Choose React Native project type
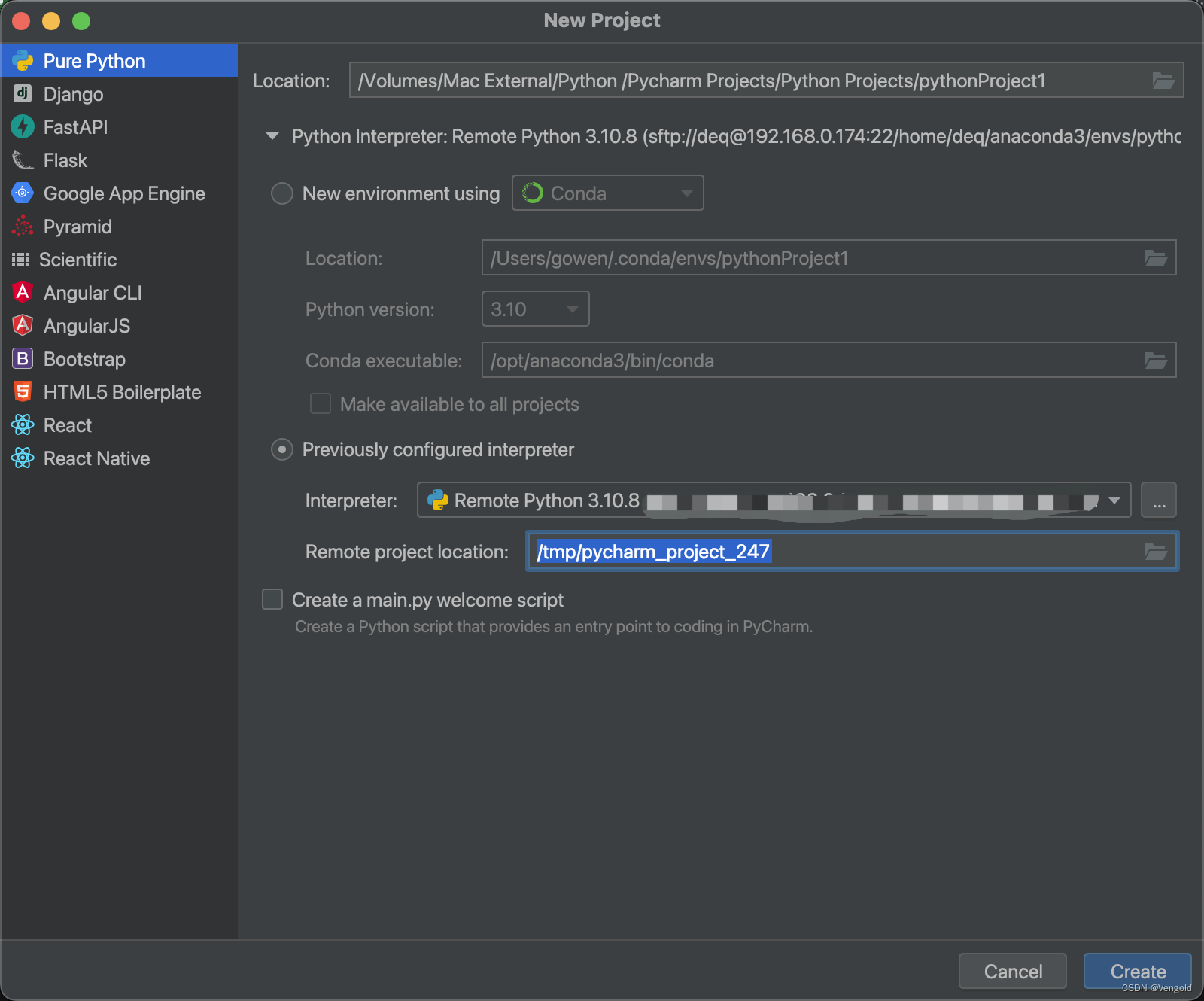This screenshot has width=1204, height=1001. [x=119, y=458]
